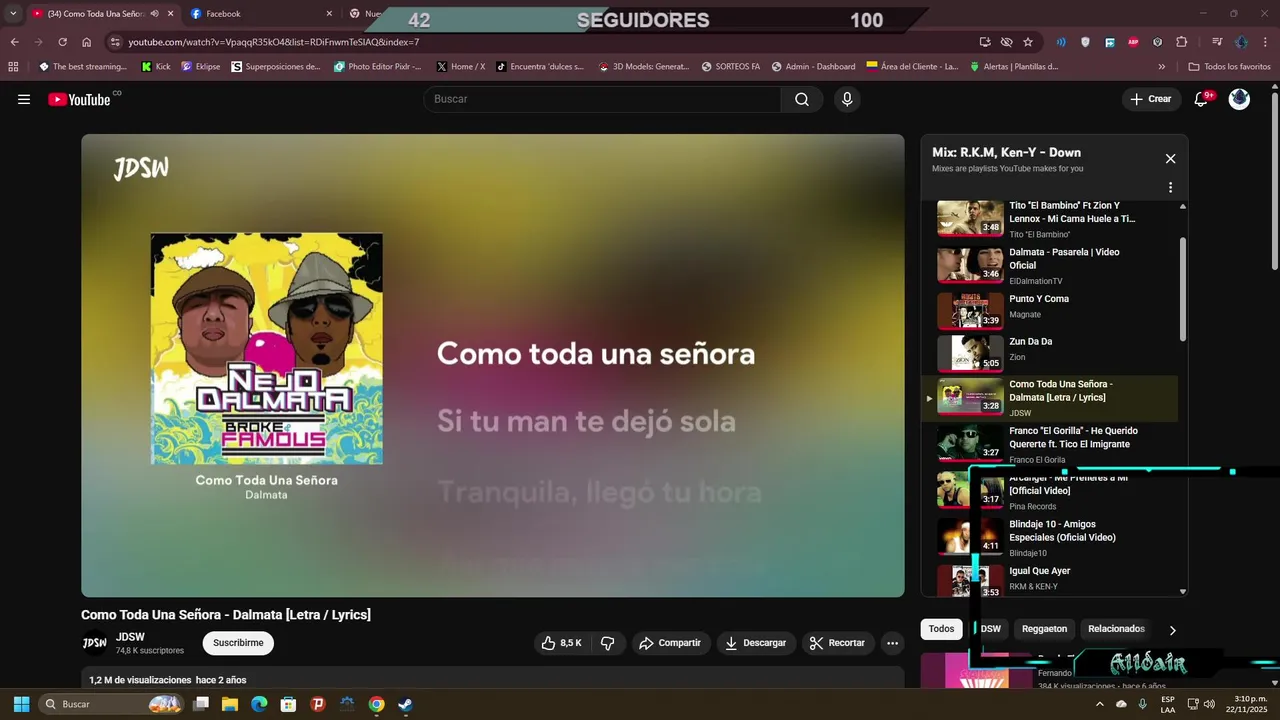1280x720 pixels.
Task: Open the browser home page icon
Action: [86, 42]
